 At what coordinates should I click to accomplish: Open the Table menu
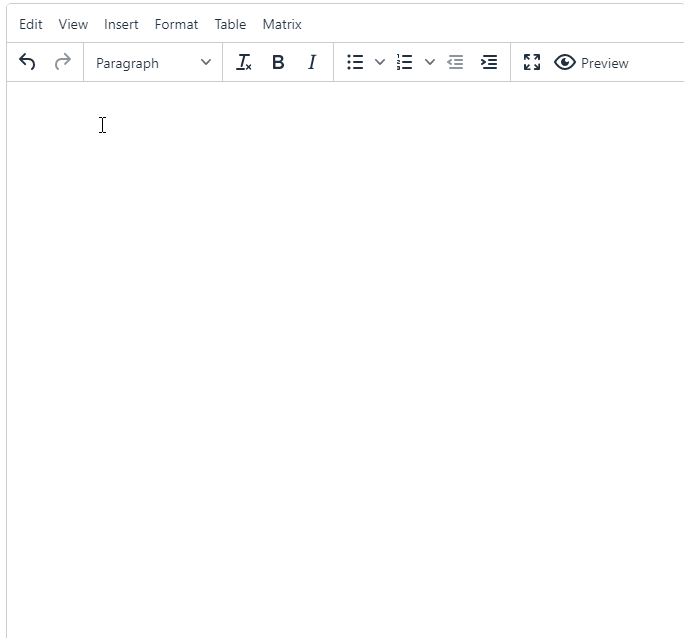(230, 24)
